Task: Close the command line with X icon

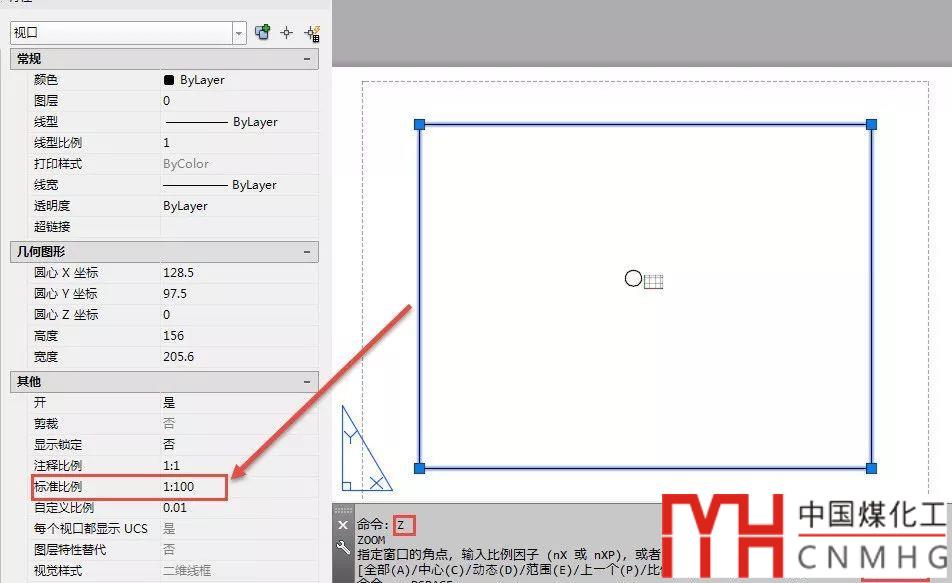Action: [343, 525]
